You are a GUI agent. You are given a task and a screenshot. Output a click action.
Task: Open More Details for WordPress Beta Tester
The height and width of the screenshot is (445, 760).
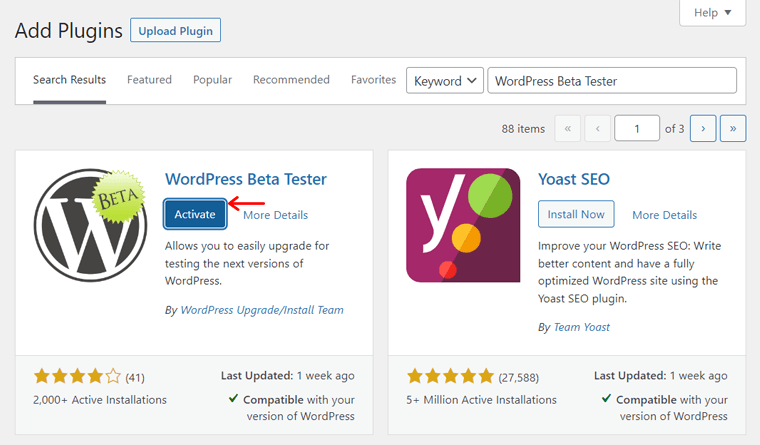point(275,215)
